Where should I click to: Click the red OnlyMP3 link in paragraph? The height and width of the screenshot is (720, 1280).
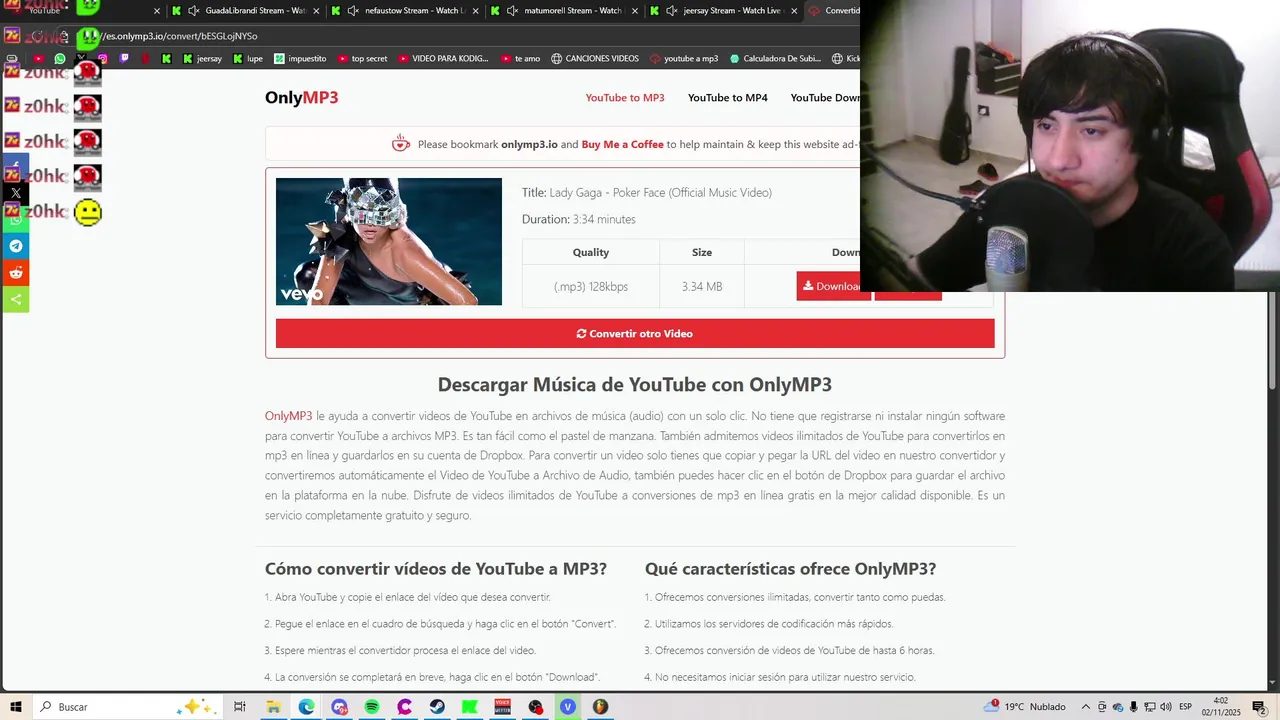coord(288,416)
